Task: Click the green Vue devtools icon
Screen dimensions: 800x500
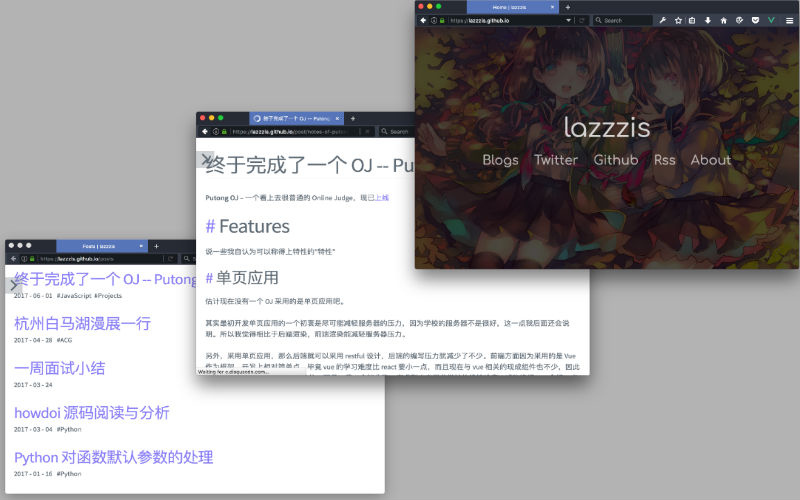Action: [x=771, y=20]
